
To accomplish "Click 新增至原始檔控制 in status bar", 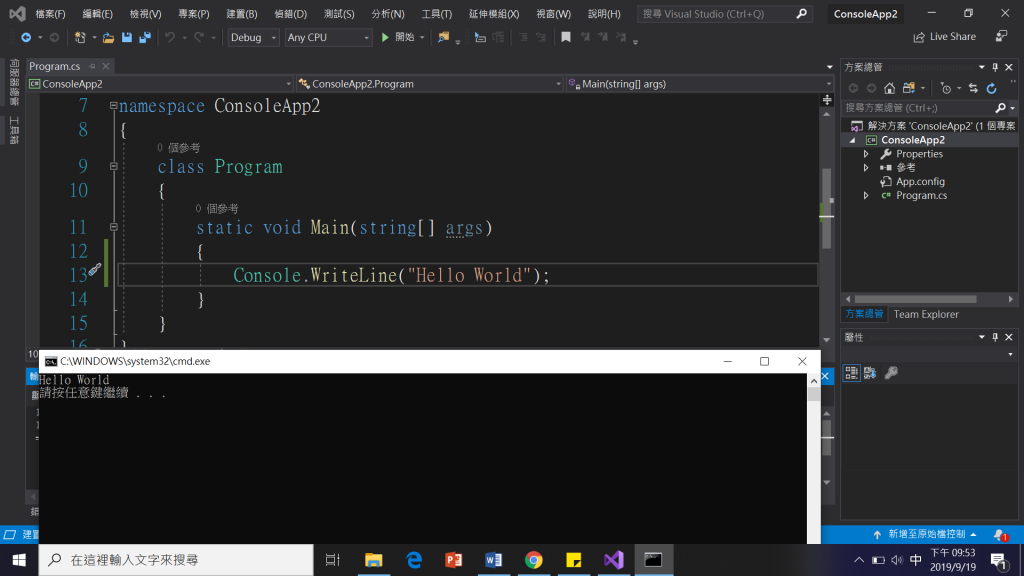I will [x=925, y=534].
